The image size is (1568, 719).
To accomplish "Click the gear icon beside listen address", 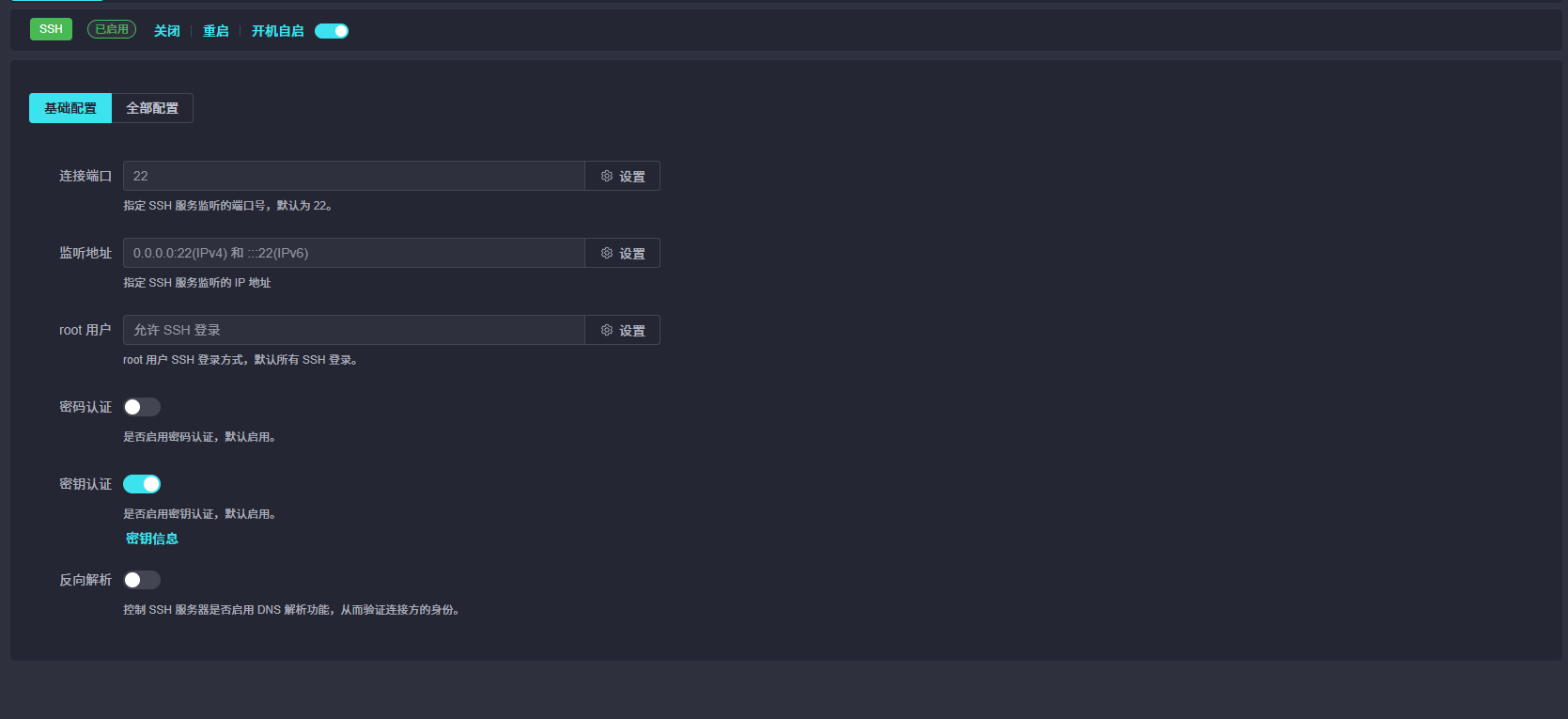I will pyautogui.click(x=607, y=253).
